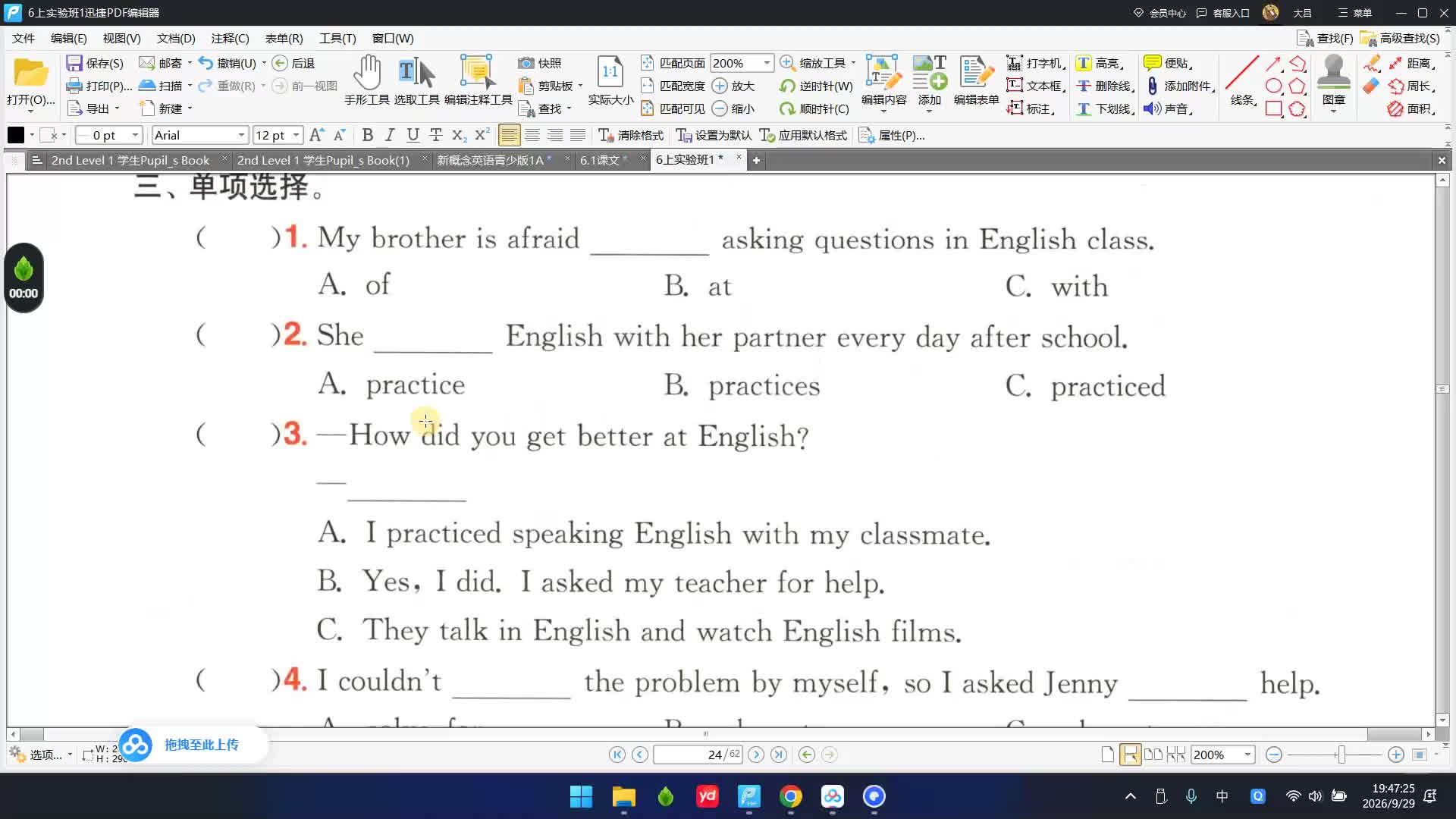
Task: Select the Strikethrough (删除线) tool
Action: pyautogui.click(x=1105, y=86)
